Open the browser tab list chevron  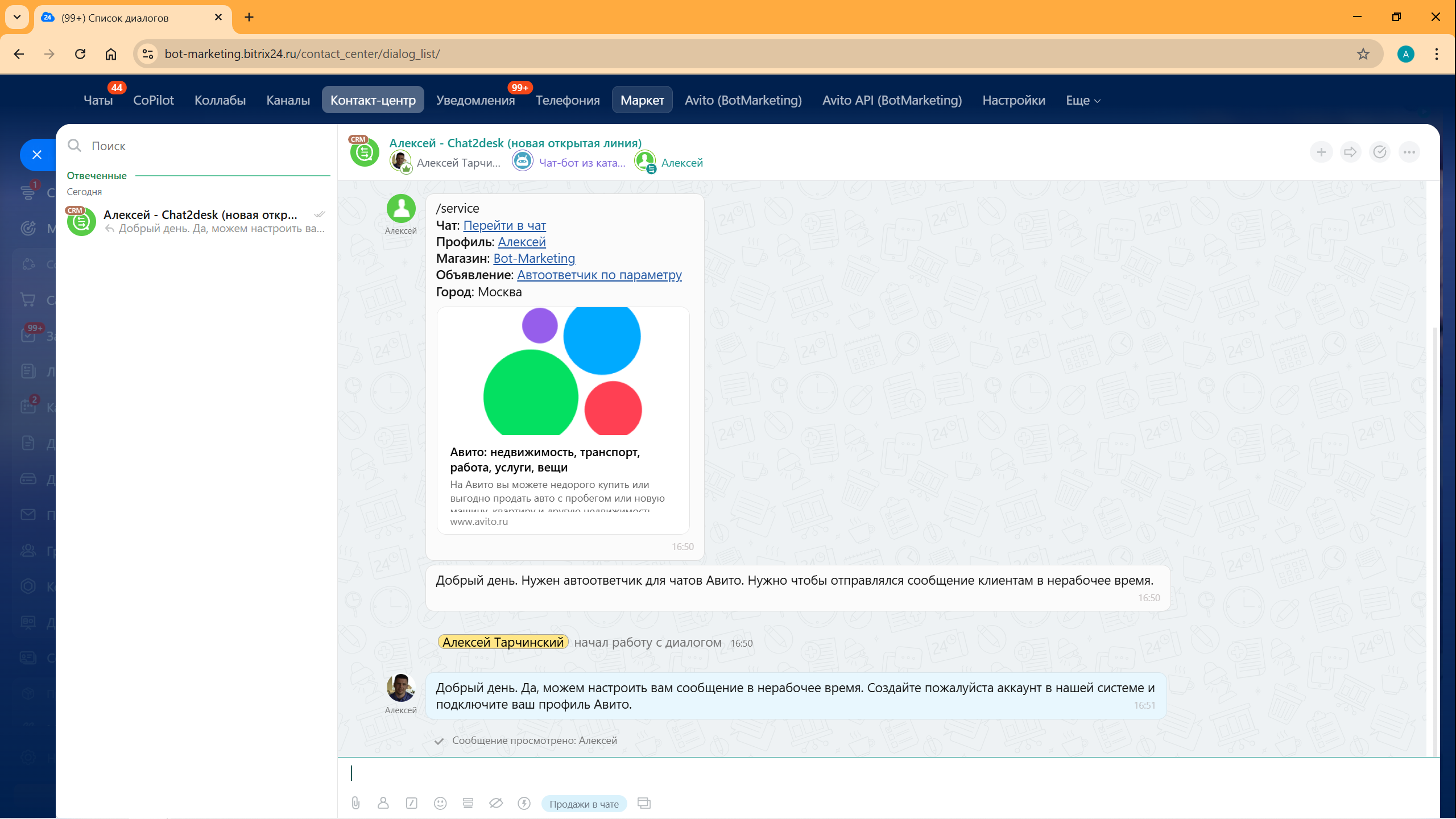(17, 17)
